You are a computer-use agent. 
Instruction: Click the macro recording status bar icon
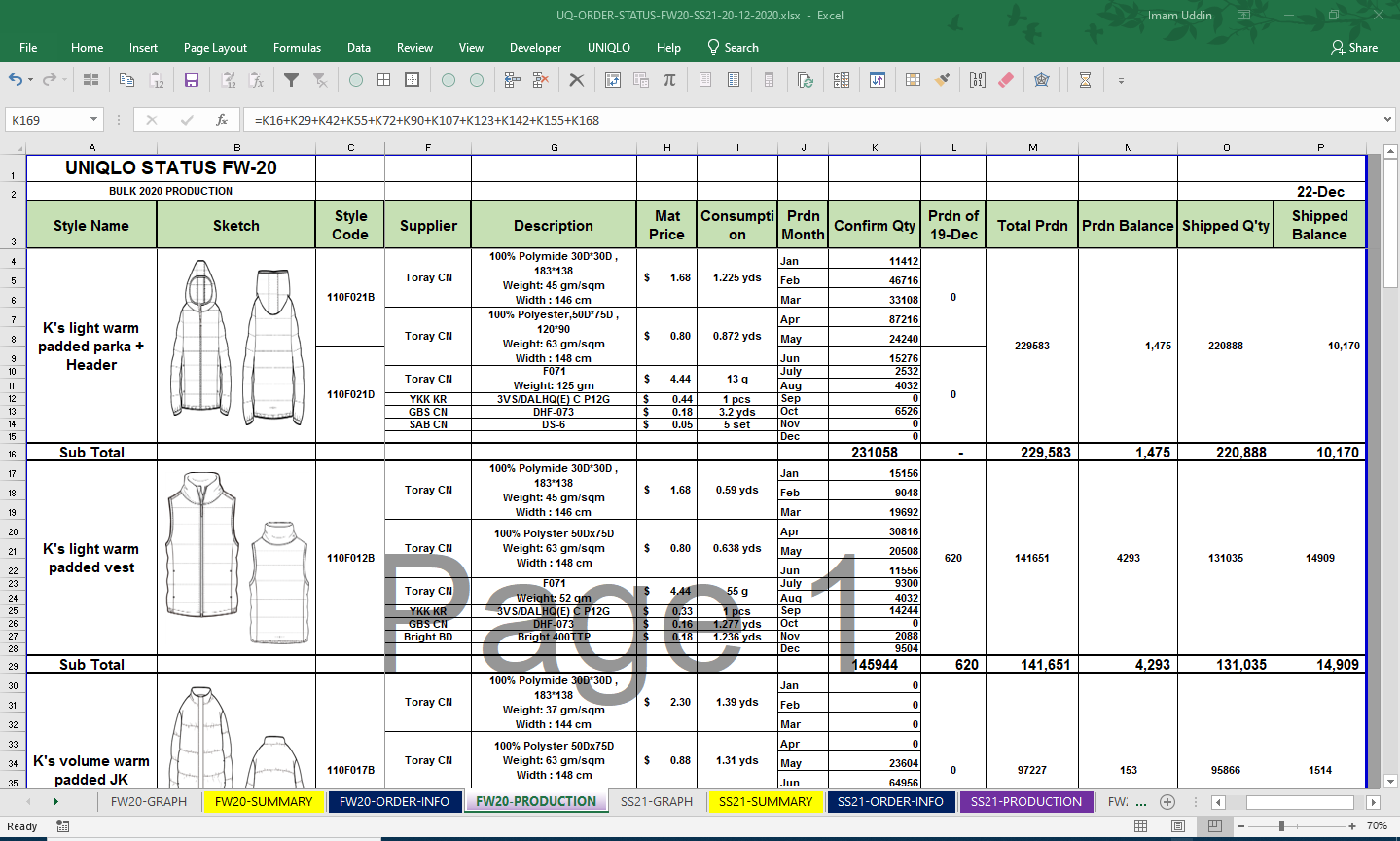pyautogui.click(x=62, y=825)
